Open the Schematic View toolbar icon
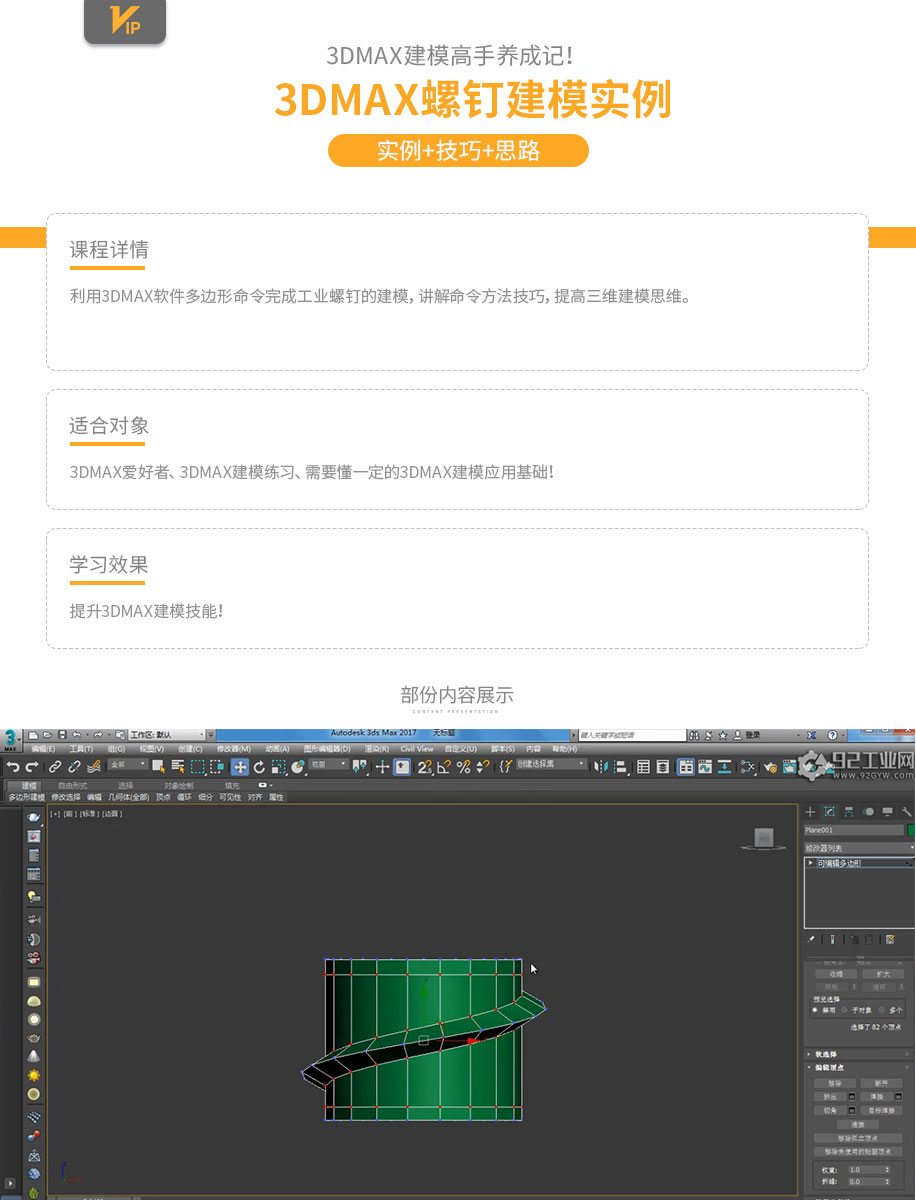The image size is (916, 1200). coord(725,767)
